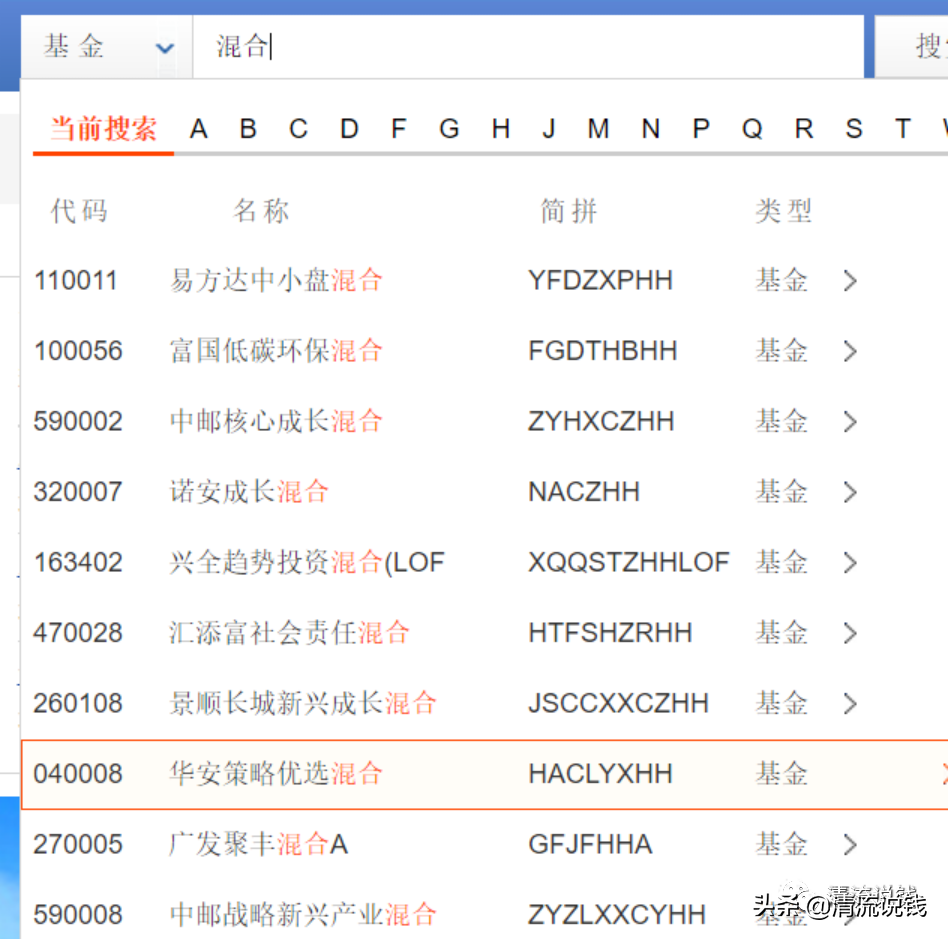Click fund code 590002

pos(78,421)
